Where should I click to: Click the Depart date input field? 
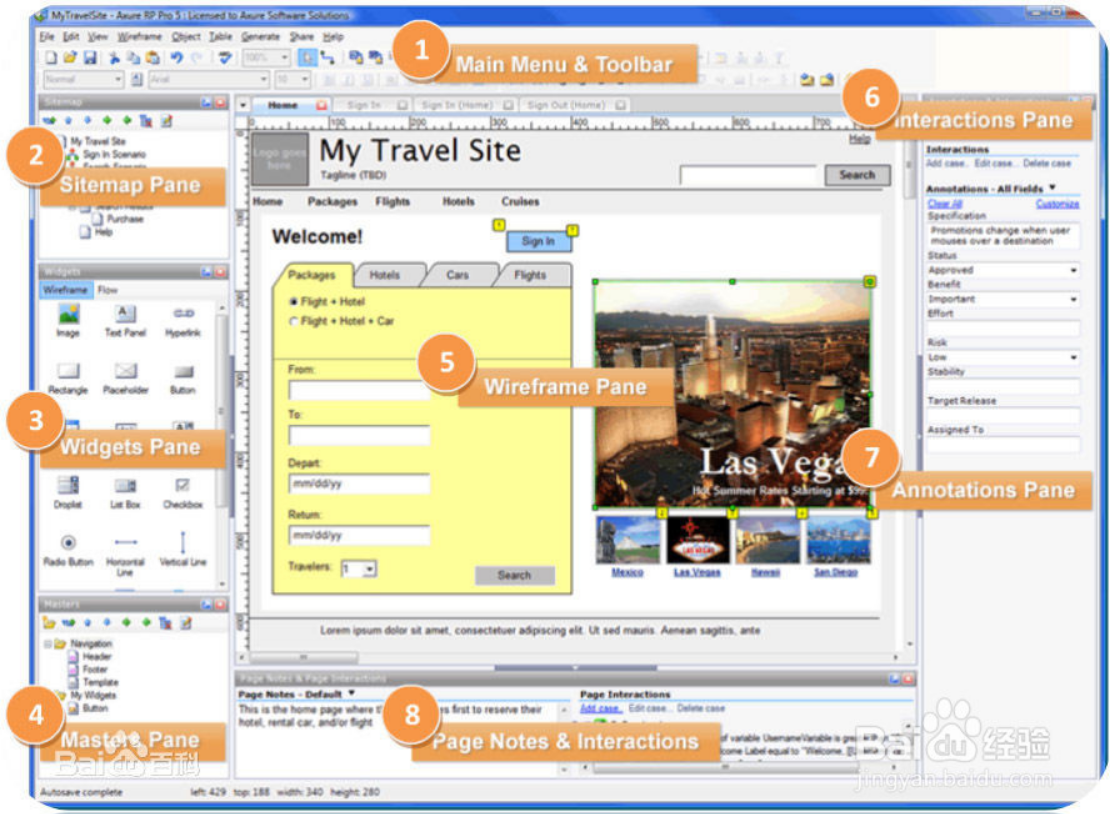(x=360, y=484)
